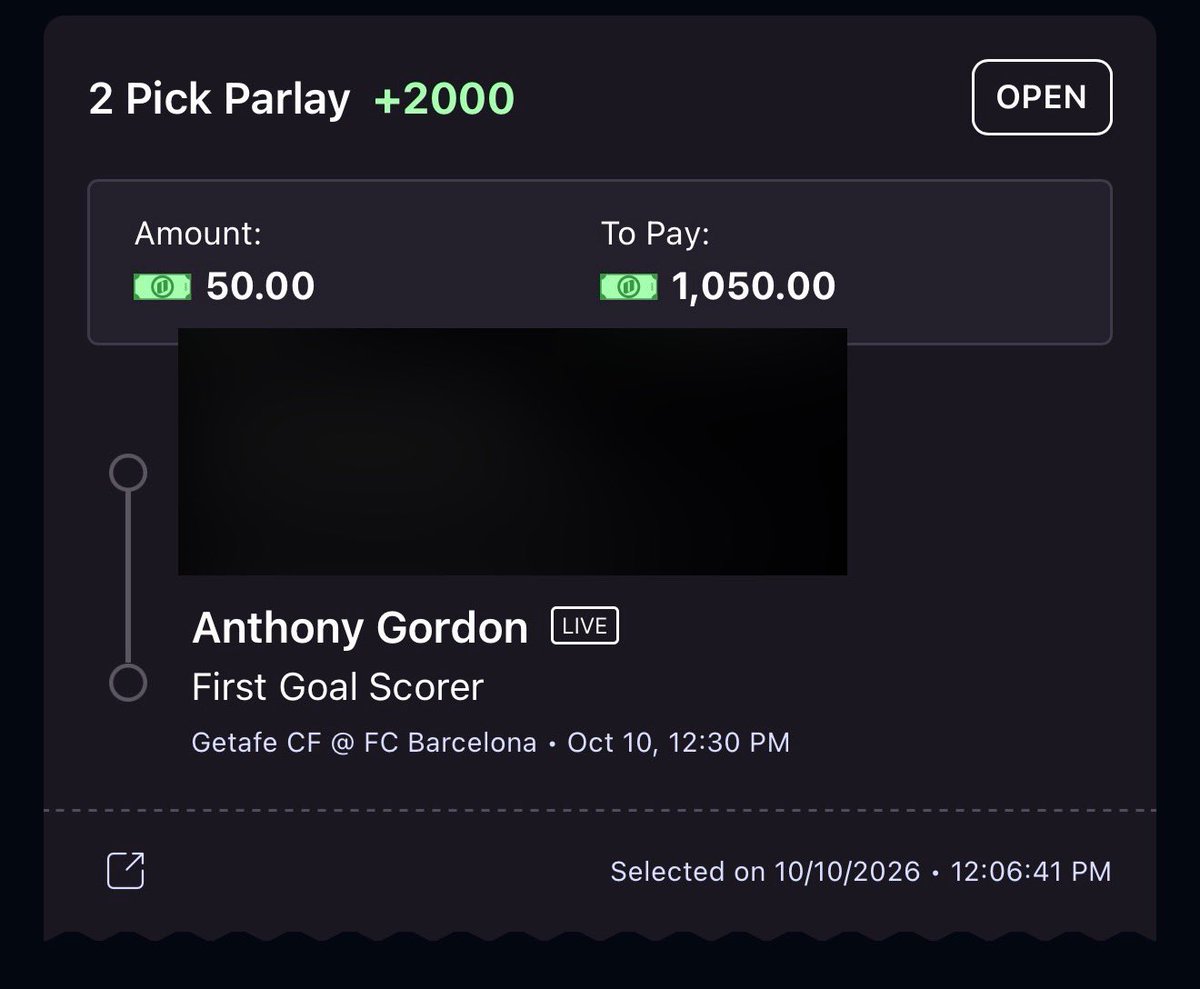The height and width of the screenshot is (989, 1200).
Task: Click the Amount: label
Action: pyautogui.click(x=198, y=234)
